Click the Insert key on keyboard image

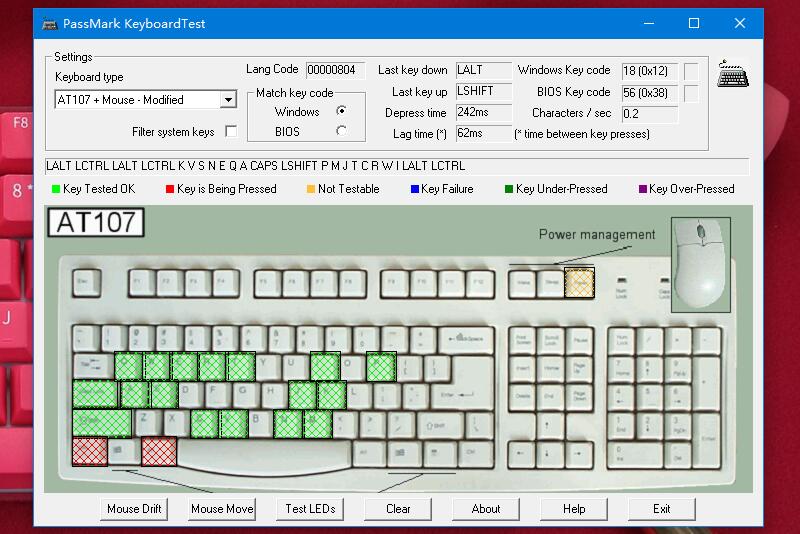(x=522, y=369)
